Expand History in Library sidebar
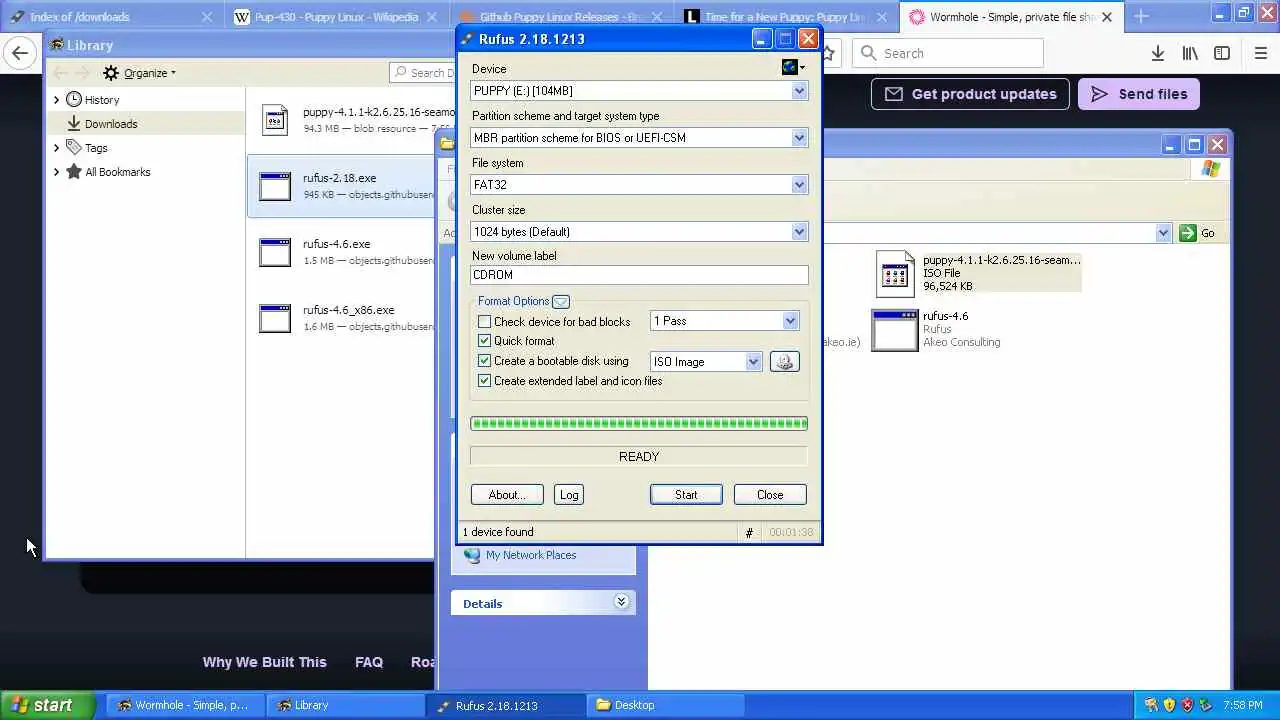This screenshot has width=1280, height=720. pos(56,100)
